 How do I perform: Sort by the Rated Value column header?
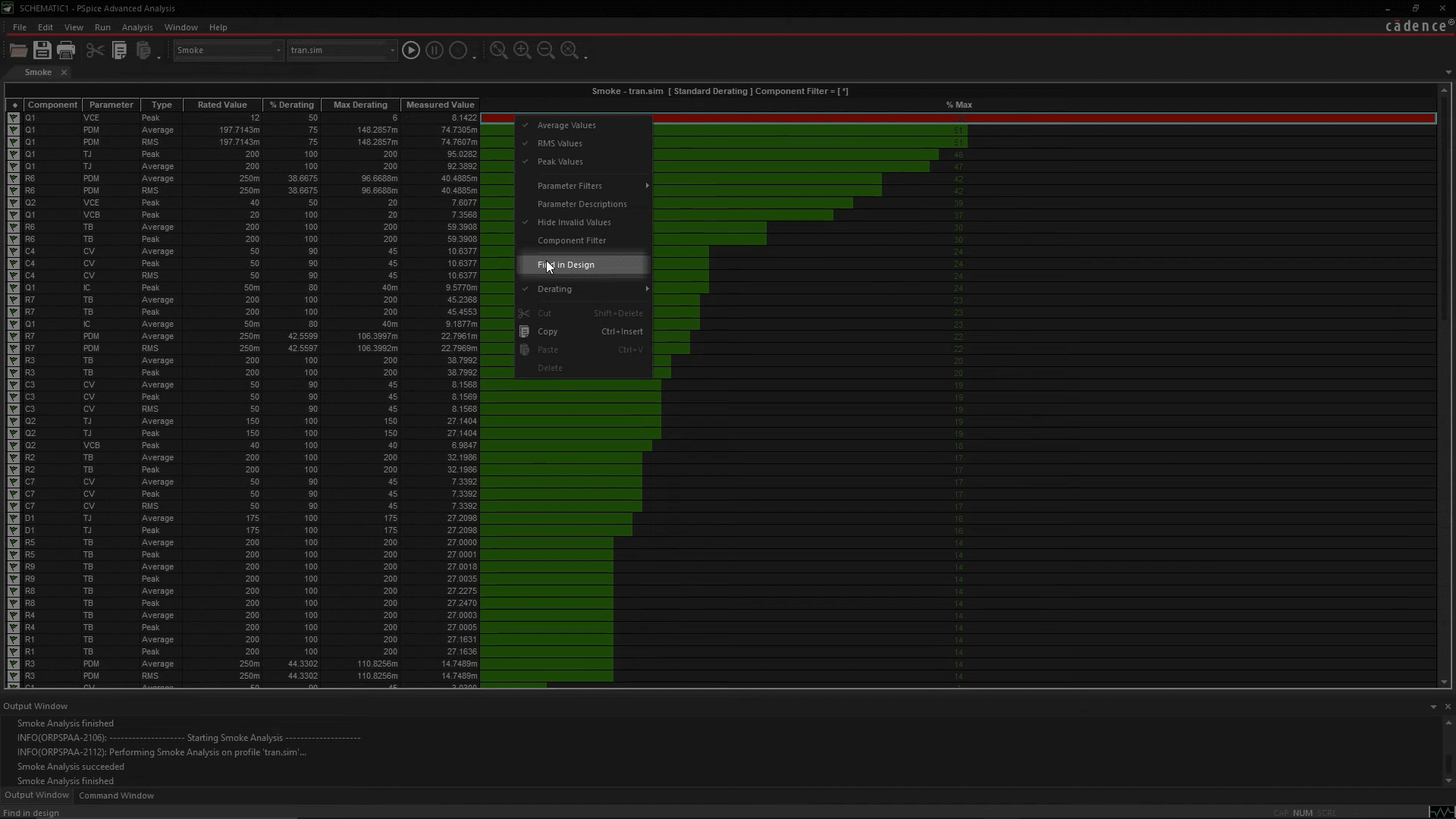point(222,105)
